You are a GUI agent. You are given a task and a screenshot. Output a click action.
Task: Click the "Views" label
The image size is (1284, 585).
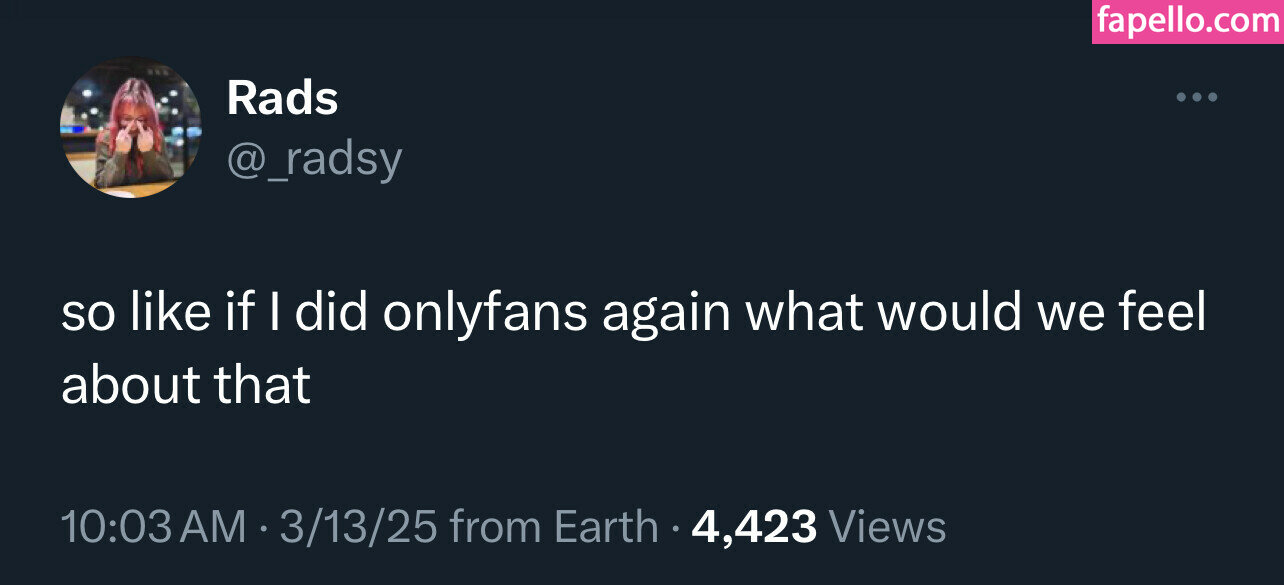click(x=888, y=527)
